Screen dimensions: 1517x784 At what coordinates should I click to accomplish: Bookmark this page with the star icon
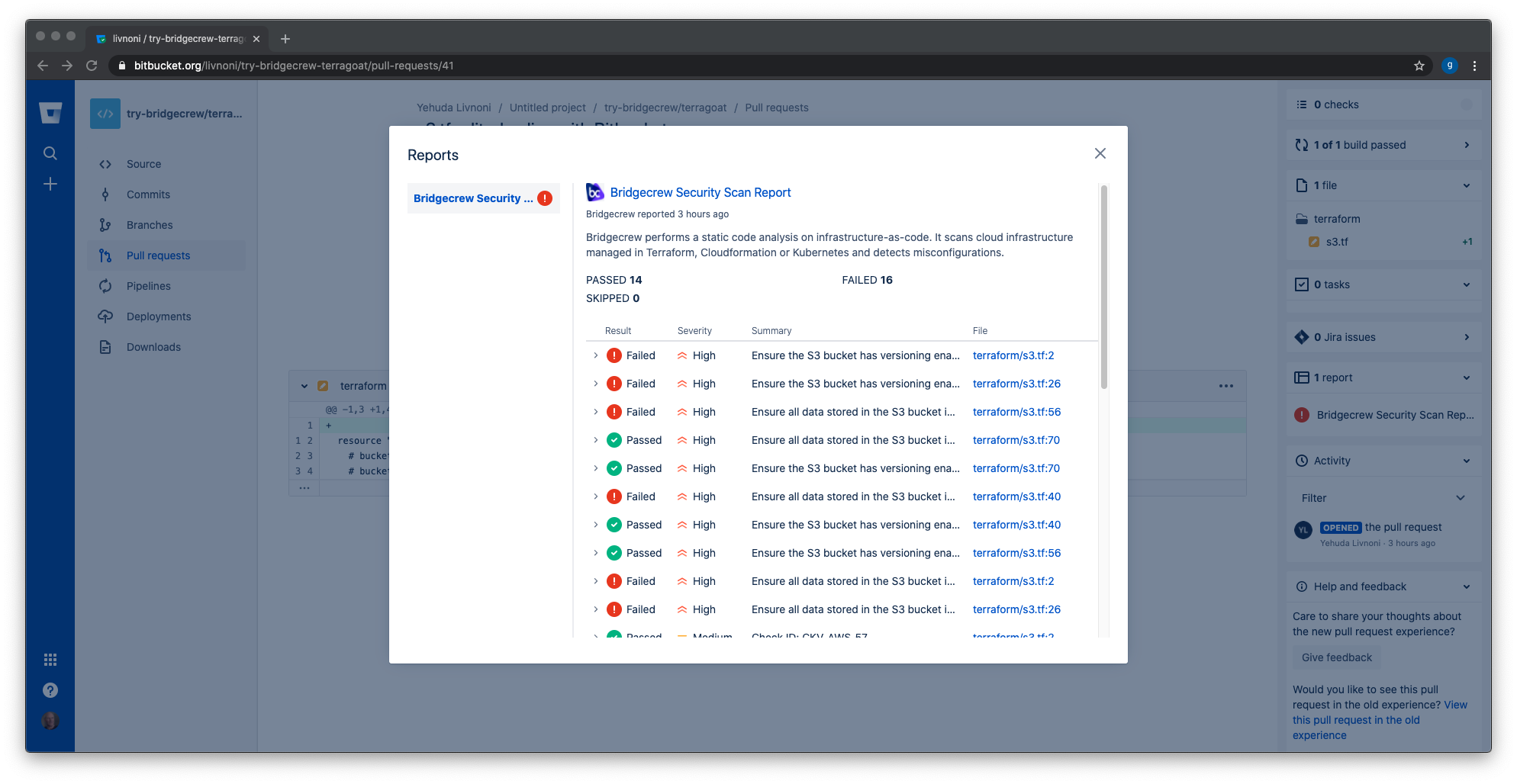(1419, 66)
